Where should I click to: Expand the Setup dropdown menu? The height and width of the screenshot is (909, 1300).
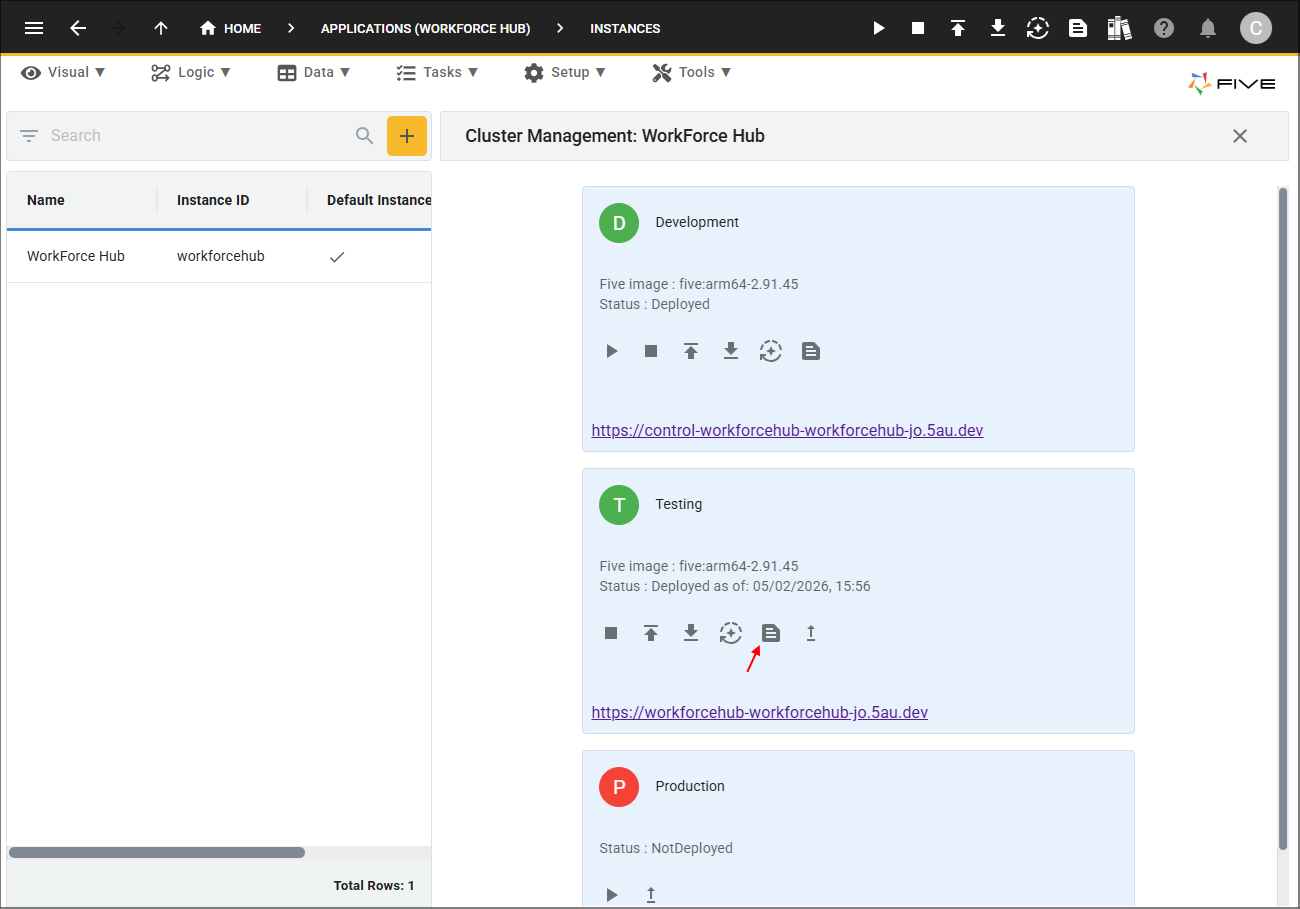coord(565,72)
